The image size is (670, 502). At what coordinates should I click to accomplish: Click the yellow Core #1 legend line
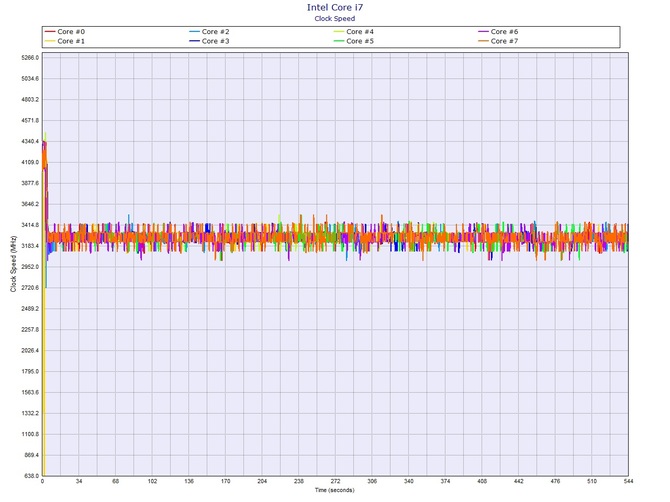coord(50,41)
